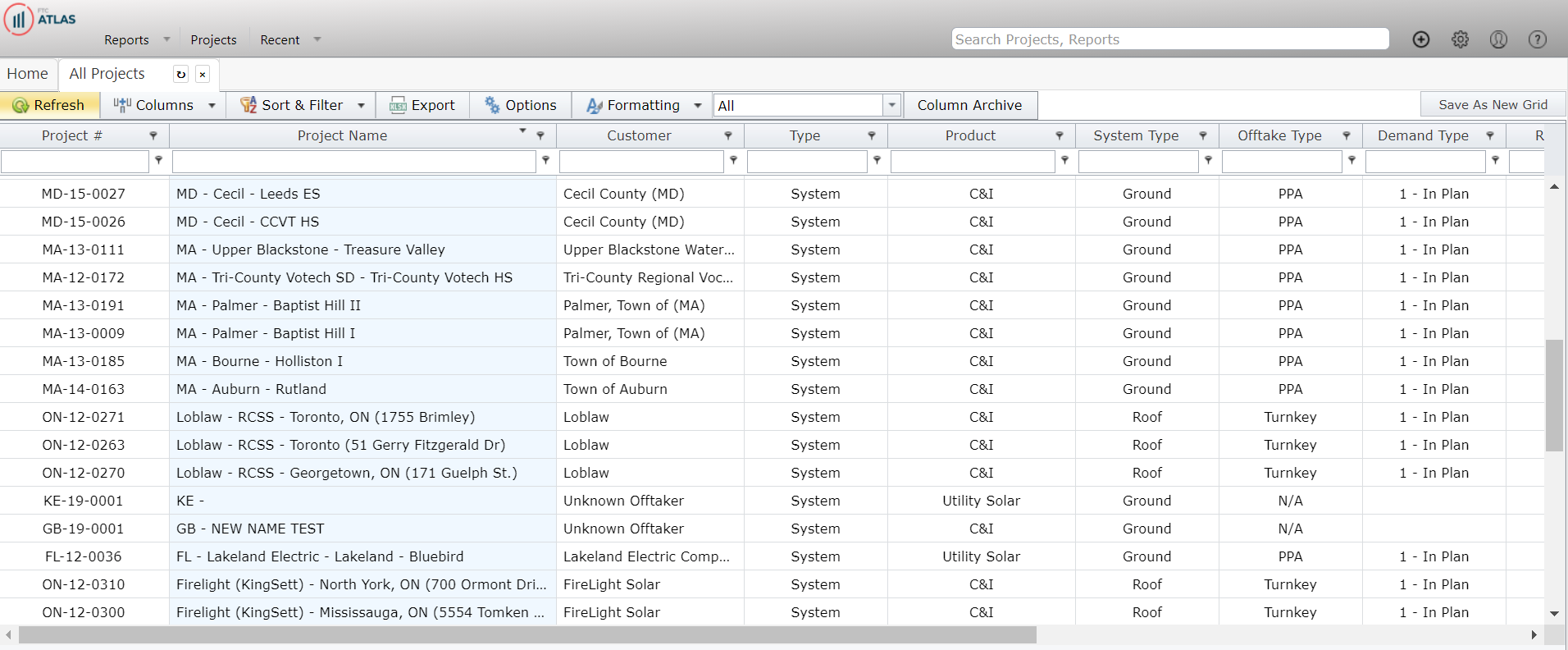Click the Project Name sort arrow indicator

click(x=522, y=131)
